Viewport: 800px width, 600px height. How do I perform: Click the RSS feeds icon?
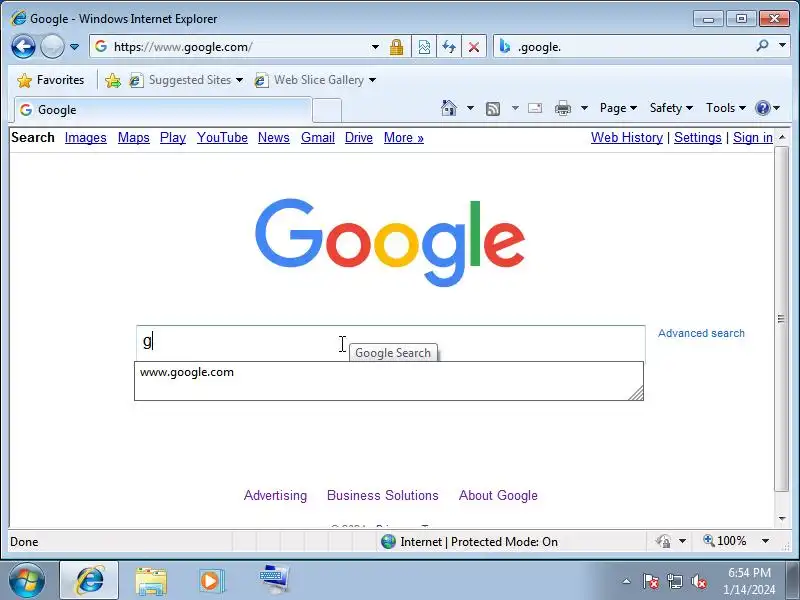tap(493, 108)
